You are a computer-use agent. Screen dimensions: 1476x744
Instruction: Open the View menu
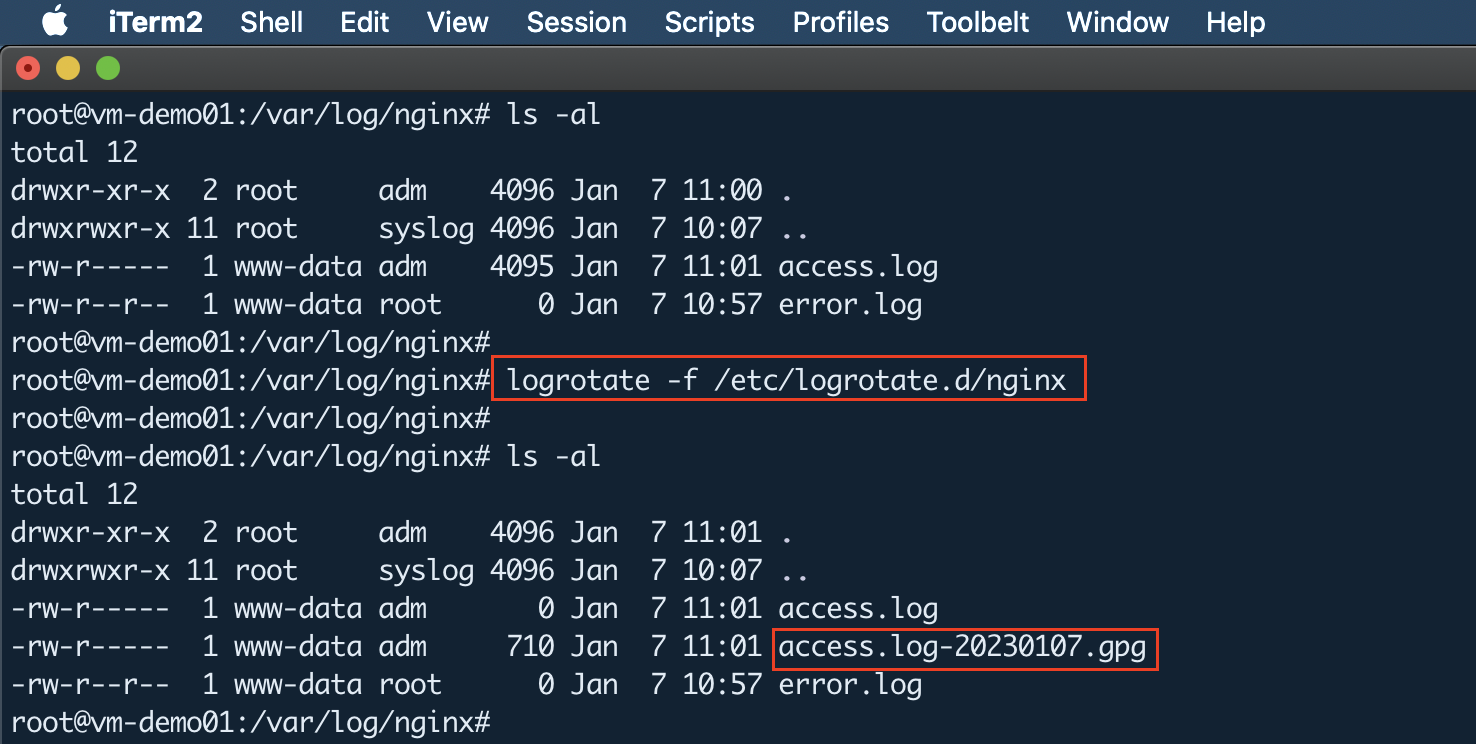458,22
